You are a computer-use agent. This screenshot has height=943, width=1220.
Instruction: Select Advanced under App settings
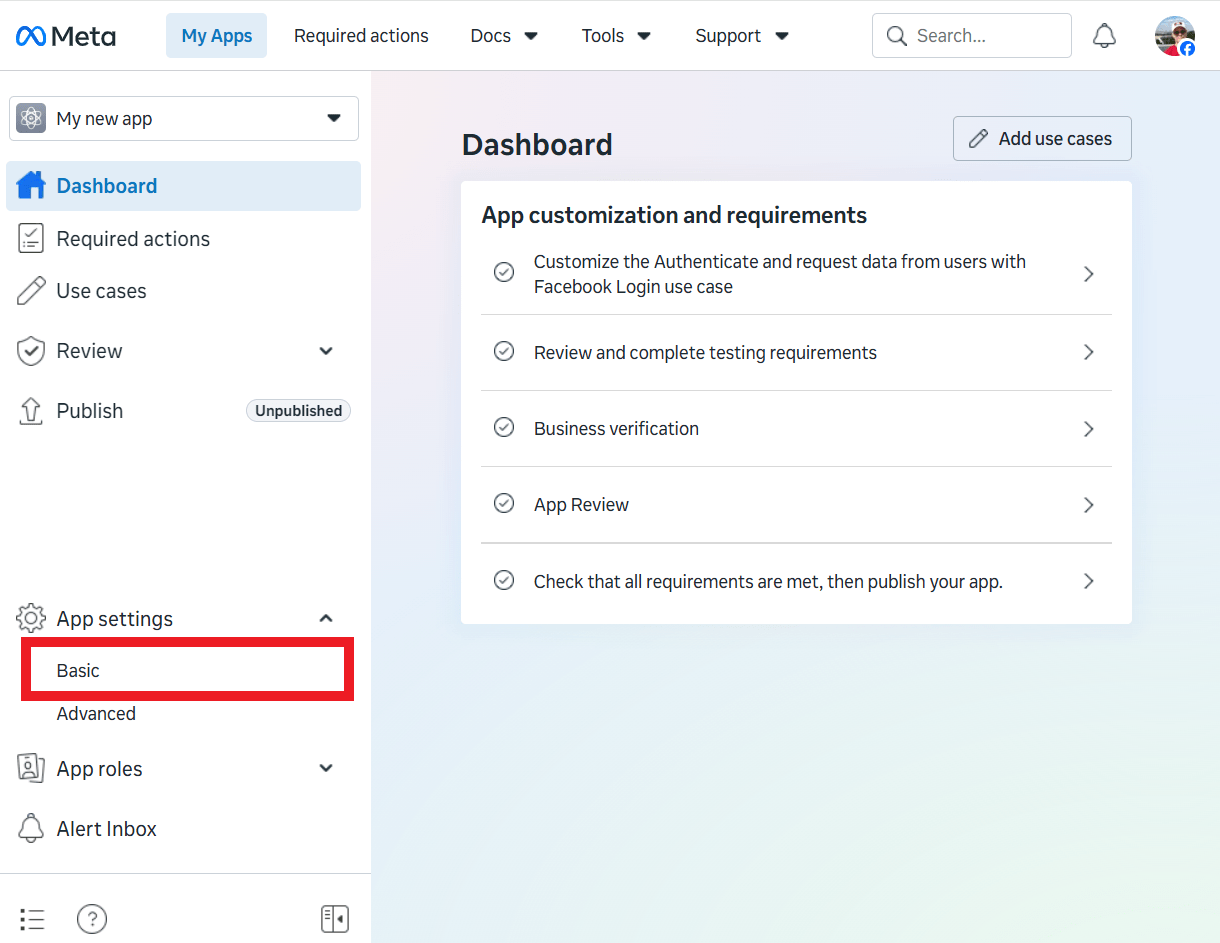click(96, 714)
